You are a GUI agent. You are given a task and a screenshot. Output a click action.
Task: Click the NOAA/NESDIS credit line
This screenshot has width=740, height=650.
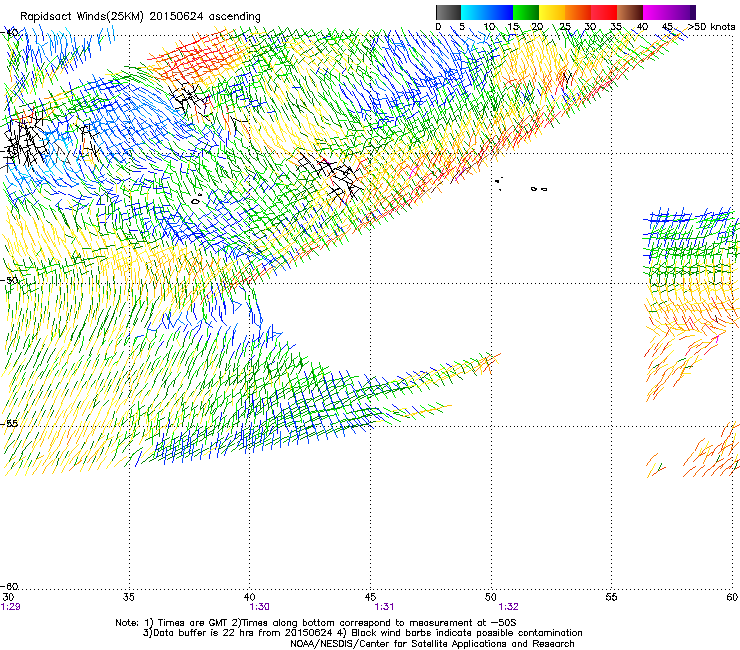pyautogui.click(x=432, y=644)
